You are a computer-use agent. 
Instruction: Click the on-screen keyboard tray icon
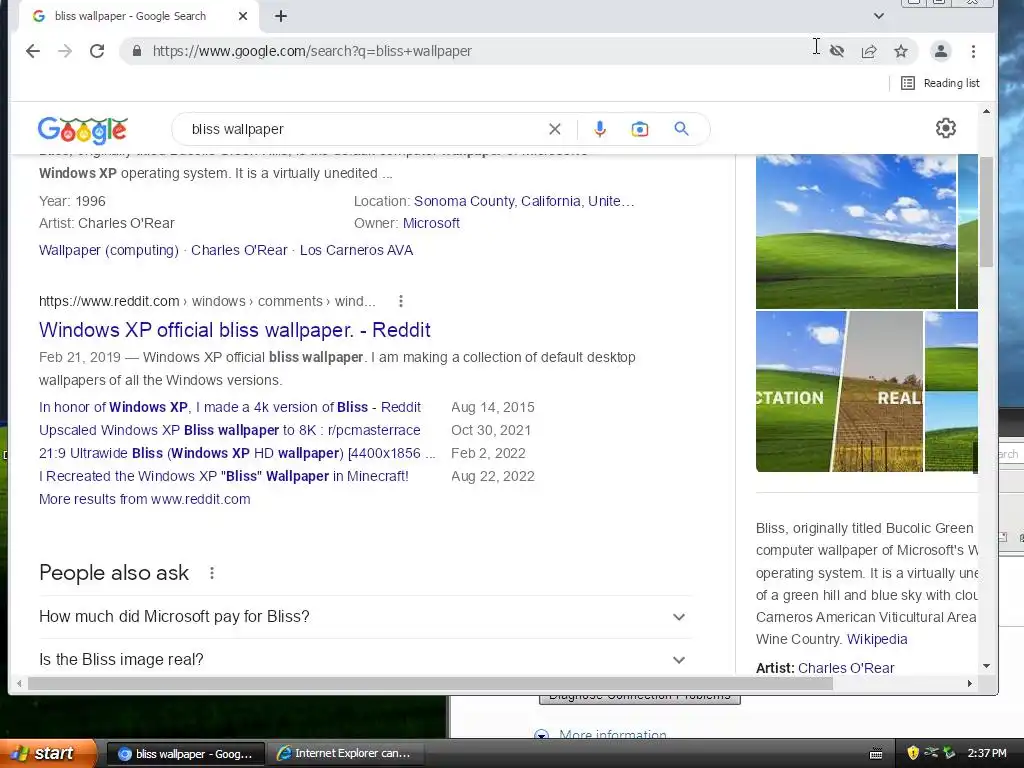tap(876, 754)
